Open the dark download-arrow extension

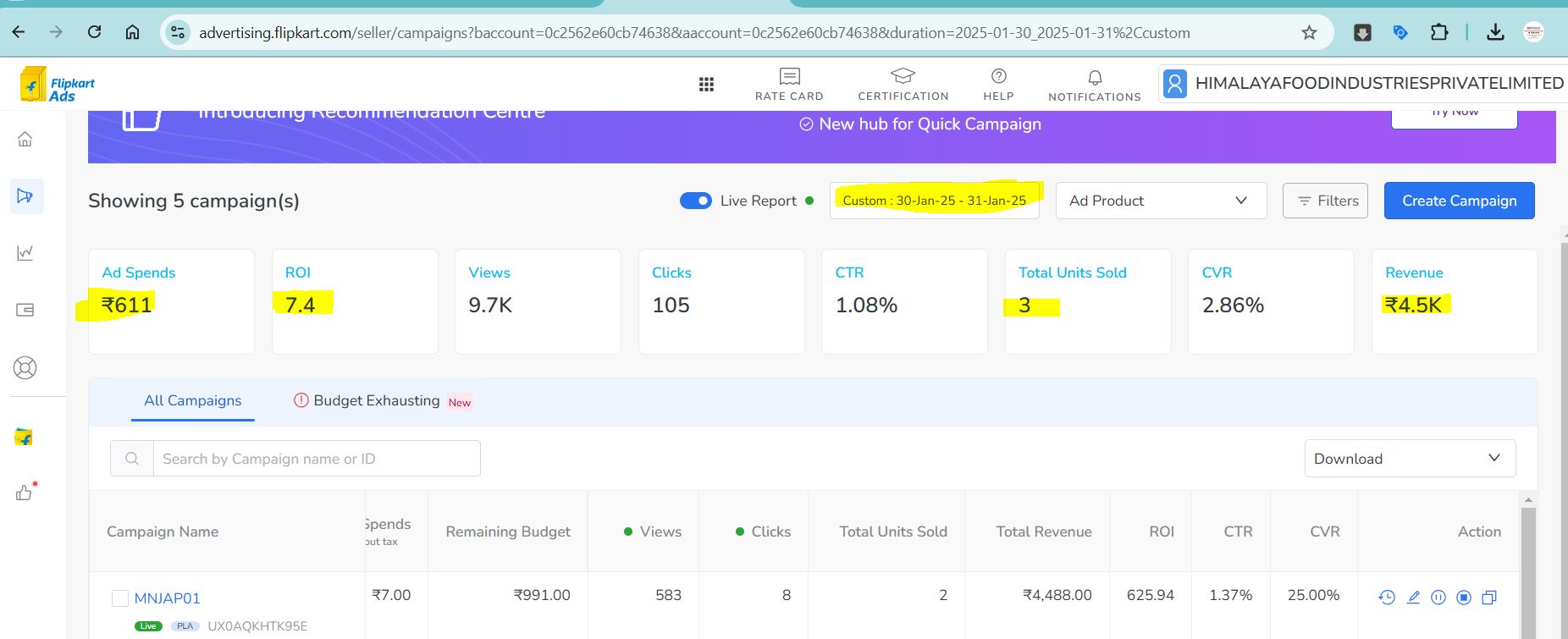point(1362,33)
